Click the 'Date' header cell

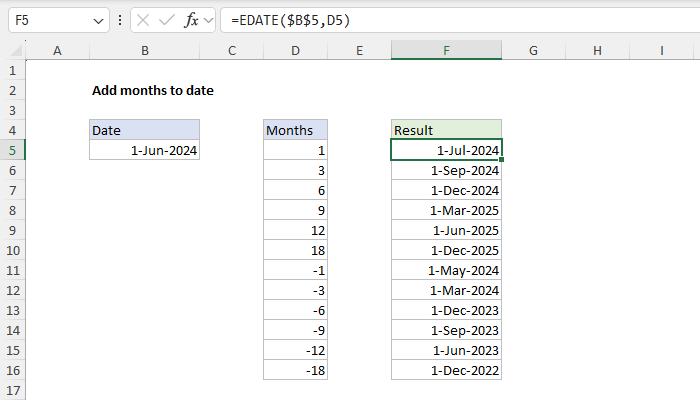[145, 130]
